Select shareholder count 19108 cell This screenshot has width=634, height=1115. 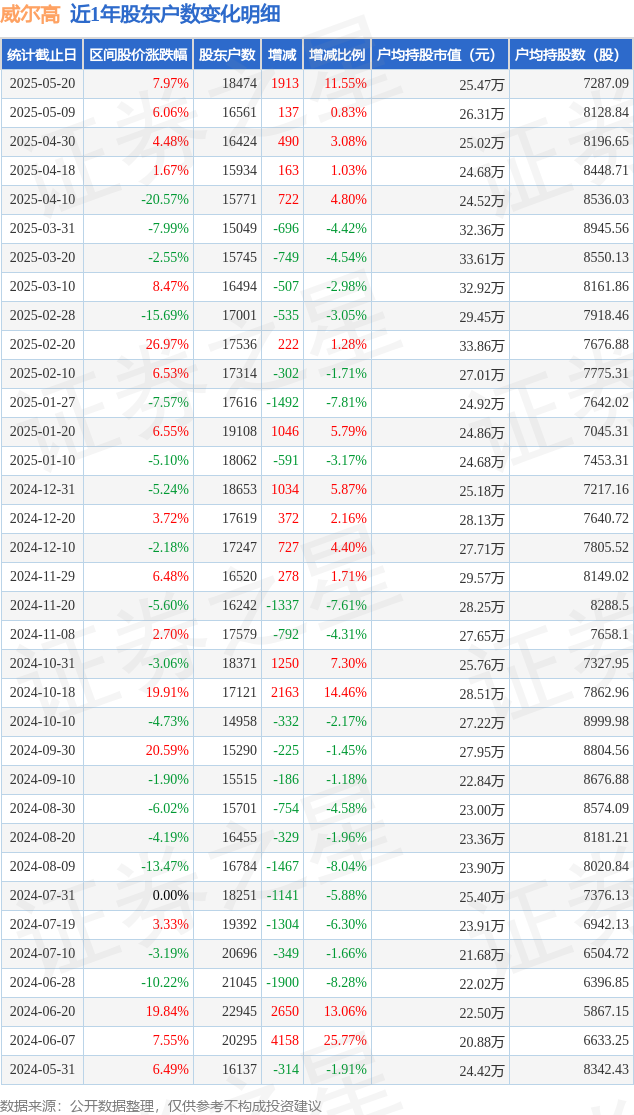click(240, 432)
